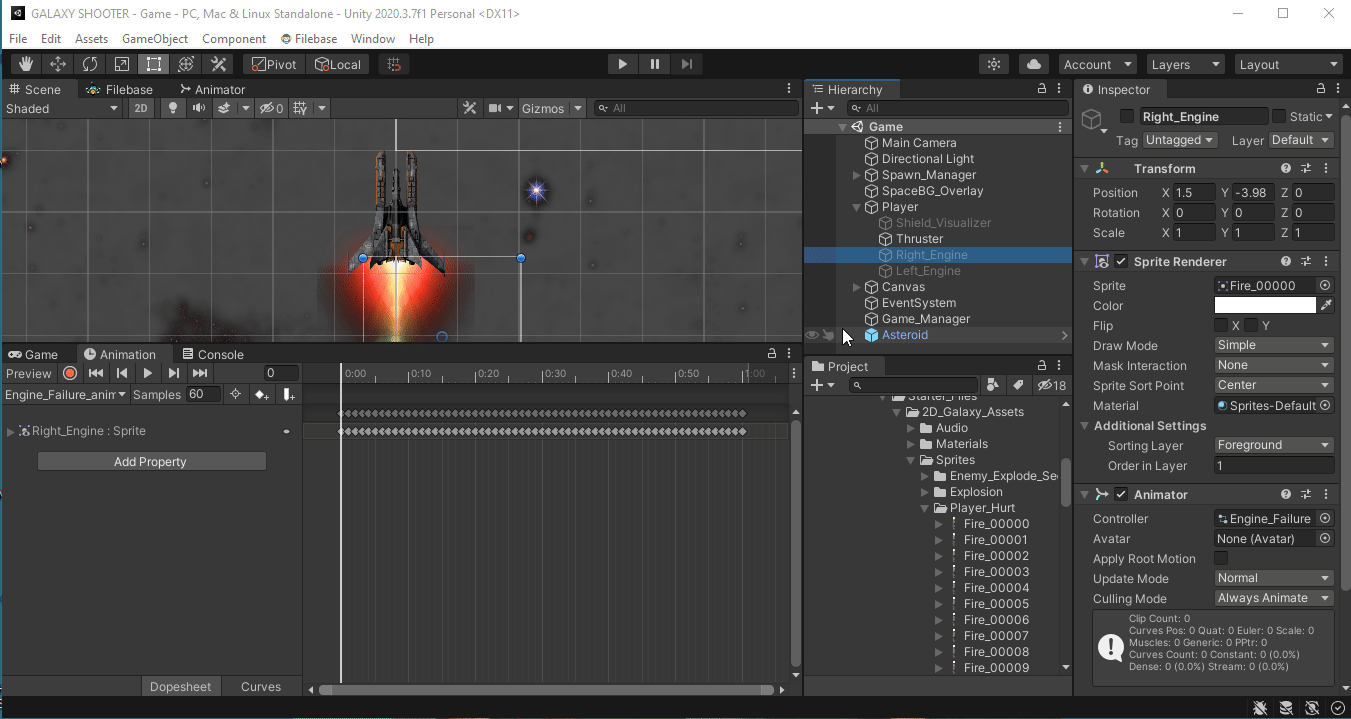Open Layers dropdown
Image resolution: width=1351 pixels, height=719 pixels.
coord(1186,64)
